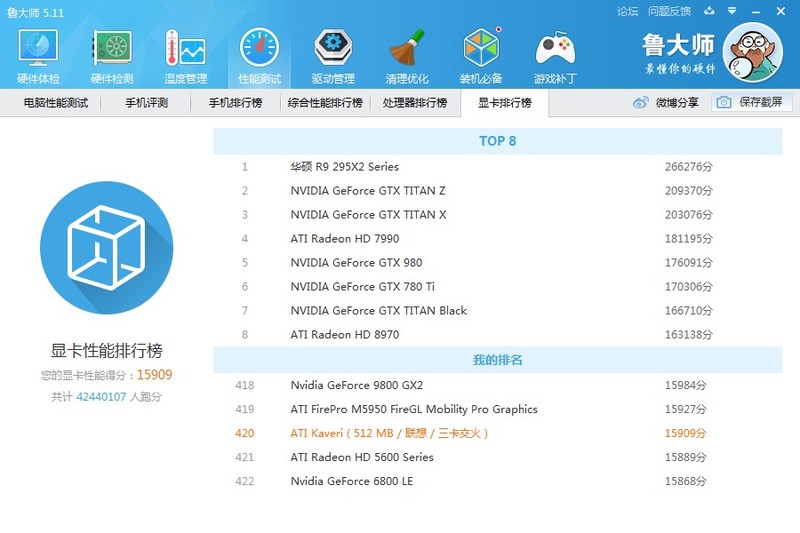Minimize the 鲁大师 window
The height and width of the screenshot is (533, 800).
(756, 11)
